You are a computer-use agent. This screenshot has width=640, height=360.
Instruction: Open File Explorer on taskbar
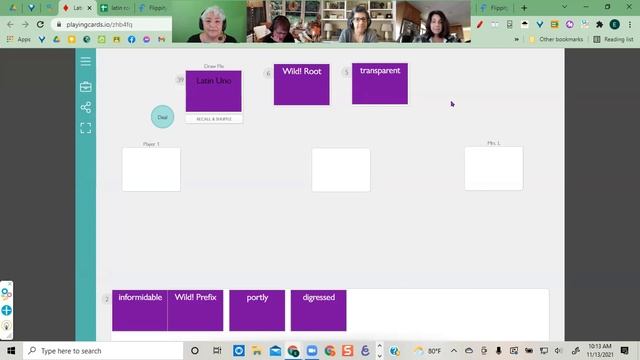point(257,351)
